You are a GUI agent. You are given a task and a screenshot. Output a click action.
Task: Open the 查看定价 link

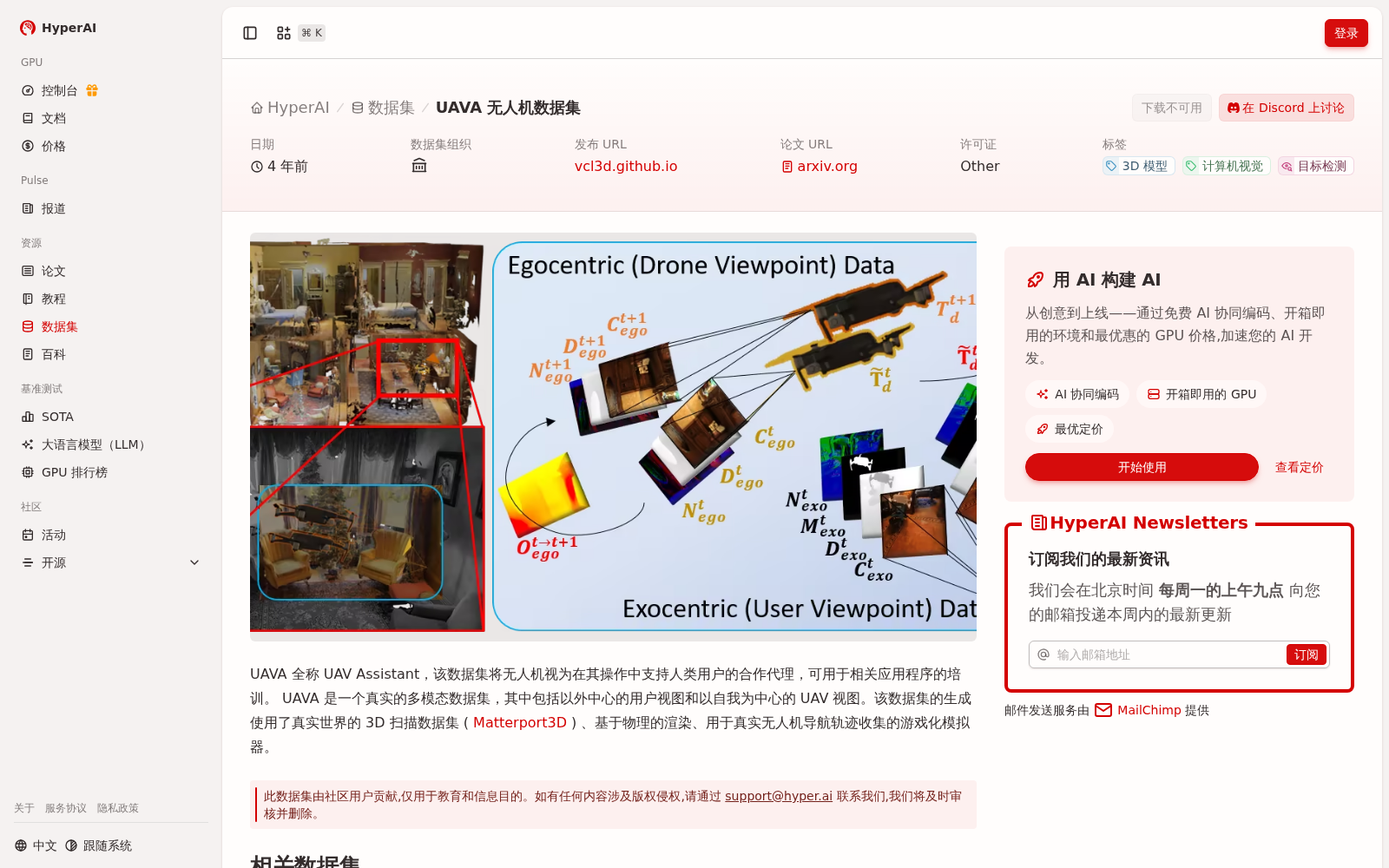[x=1299, y=467]
